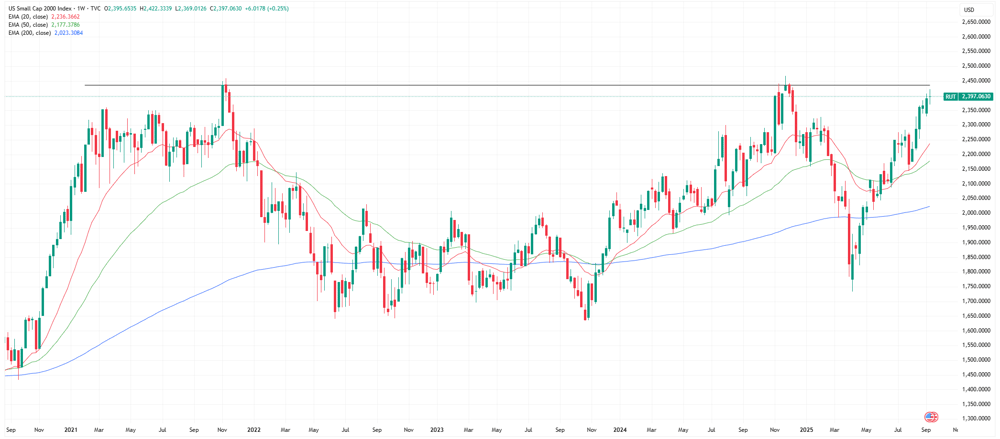
Task: Click the 2022 label on time axis
Action: pyautogui.click(x=253, y=431)
